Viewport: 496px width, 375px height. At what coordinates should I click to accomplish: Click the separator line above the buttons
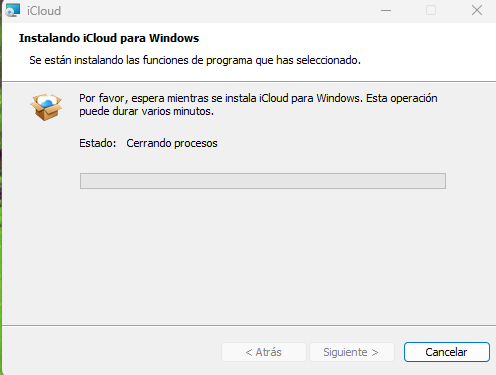[x=249, y=325]
